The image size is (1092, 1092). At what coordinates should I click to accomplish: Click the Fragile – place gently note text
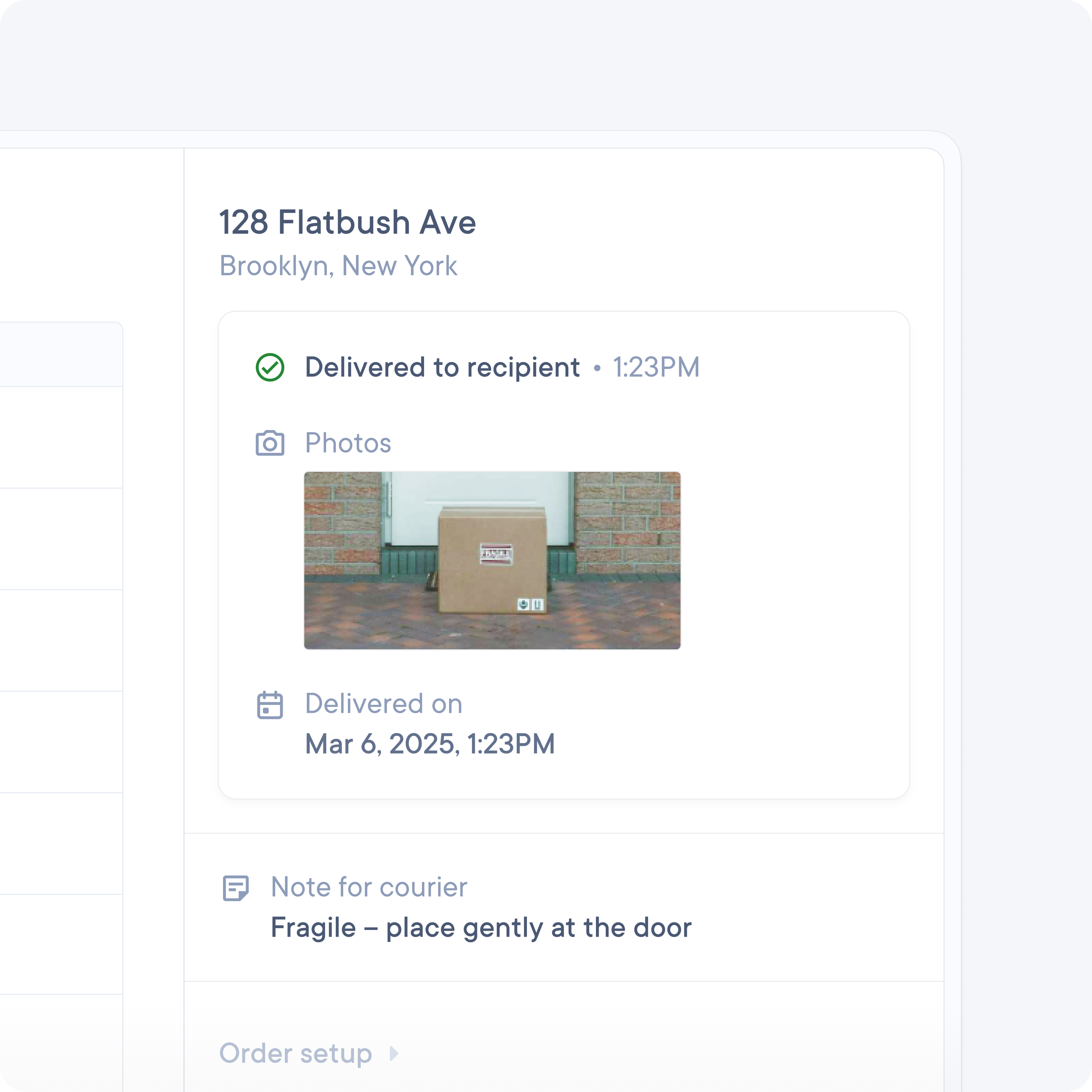point(481,929)
